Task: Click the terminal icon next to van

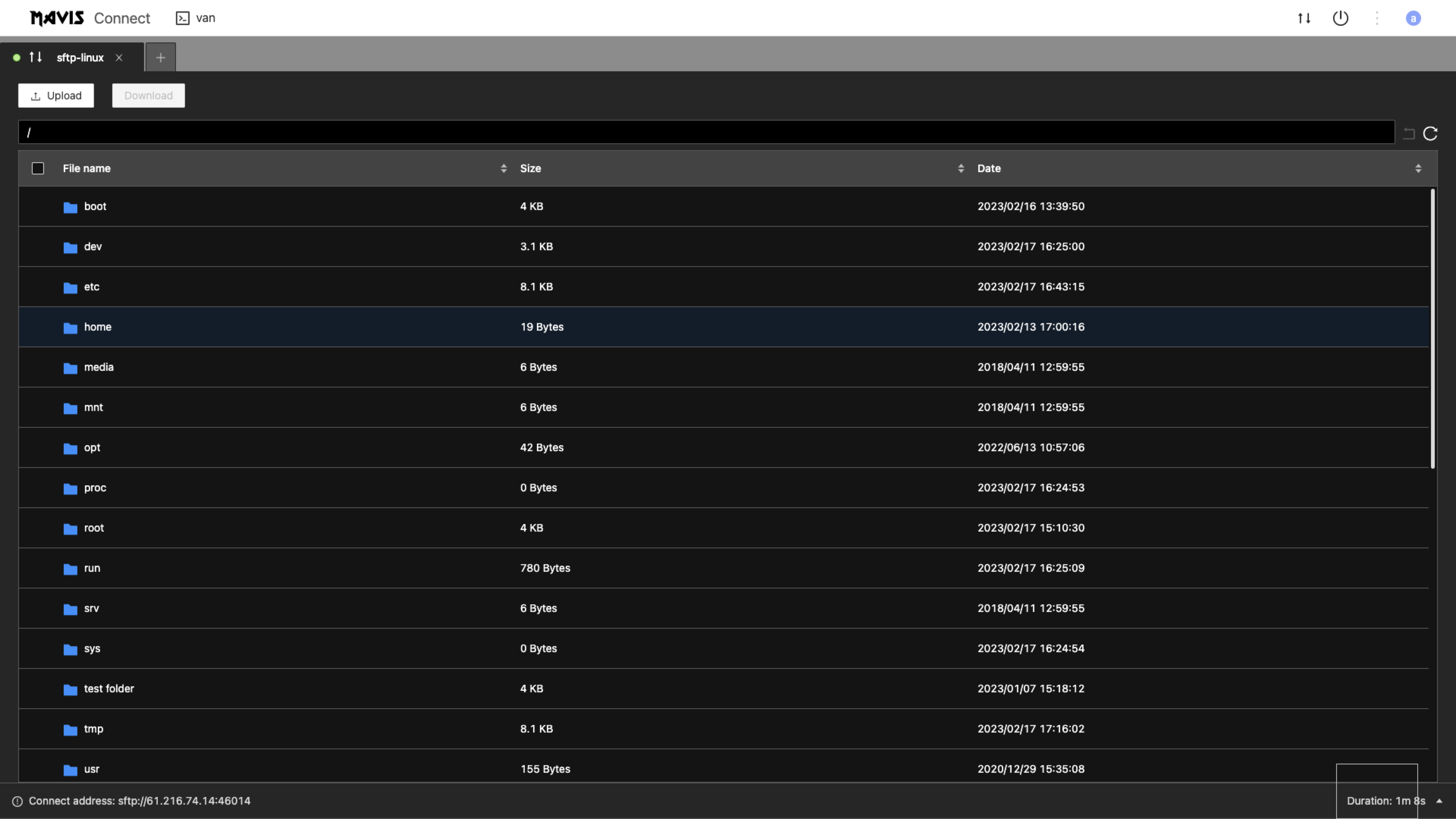Action: click(182, 18)
